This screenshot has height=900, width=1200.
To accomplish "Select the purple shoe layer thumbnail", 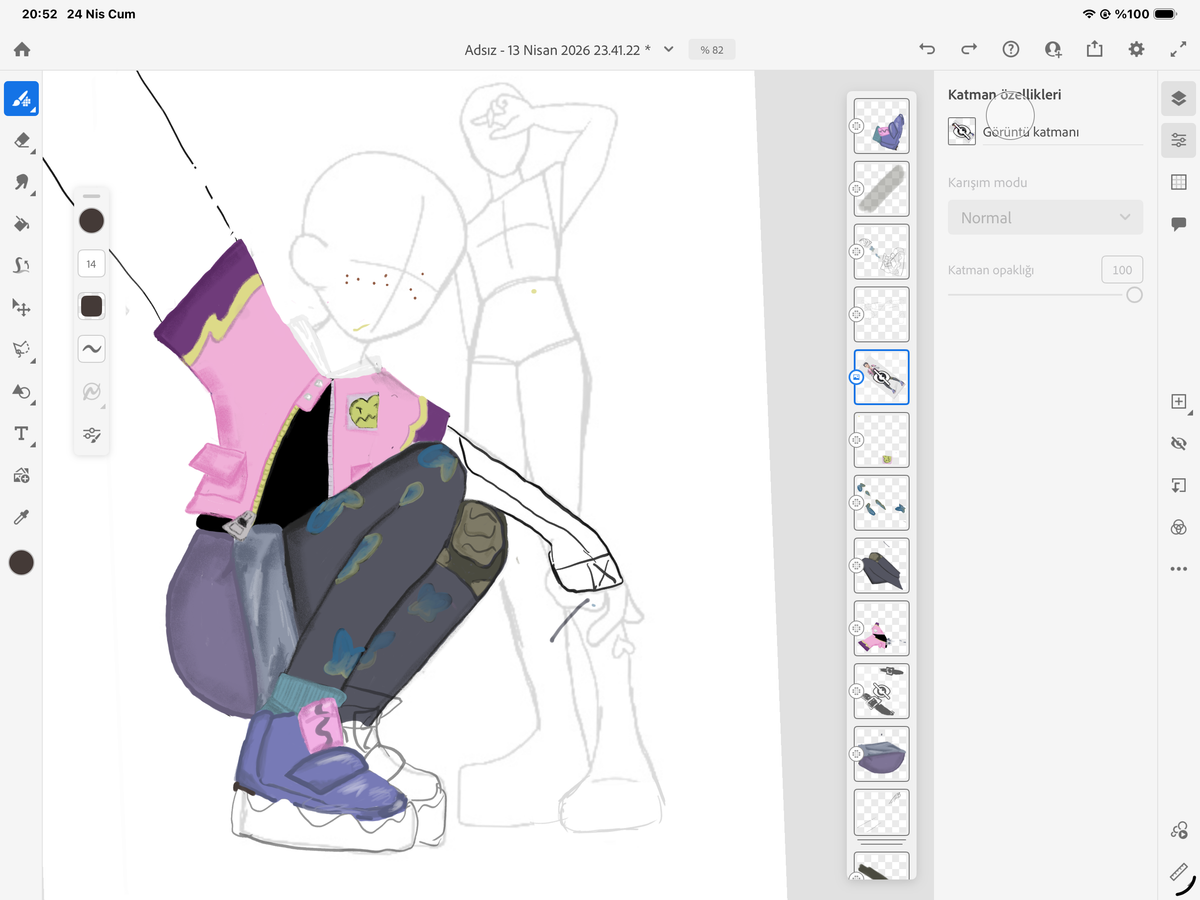I will 881,126.
